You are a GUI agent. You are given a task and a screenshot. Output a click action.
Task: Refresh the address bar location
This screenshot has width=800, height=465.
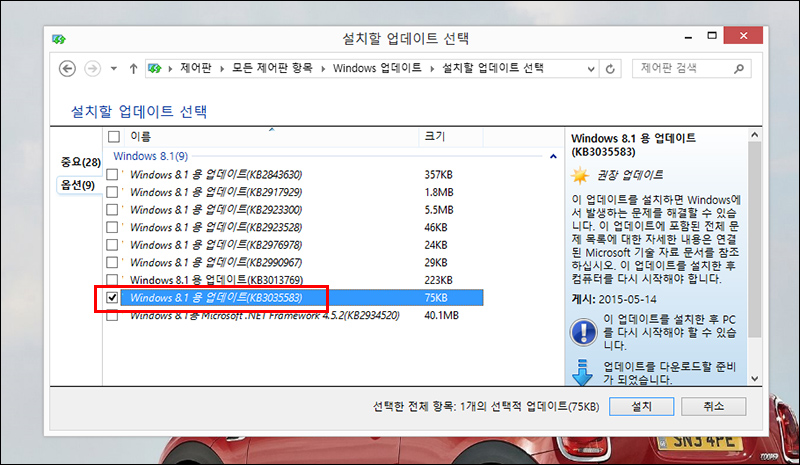pos(610,69)
